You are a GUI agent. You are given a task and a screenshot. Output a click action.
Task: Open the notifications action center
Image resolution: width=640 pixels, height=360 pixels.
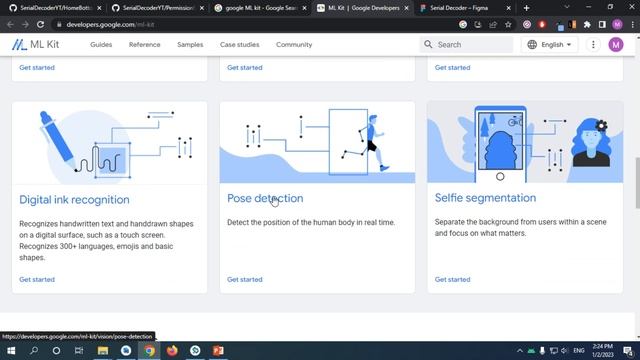[x=628, y=351]
